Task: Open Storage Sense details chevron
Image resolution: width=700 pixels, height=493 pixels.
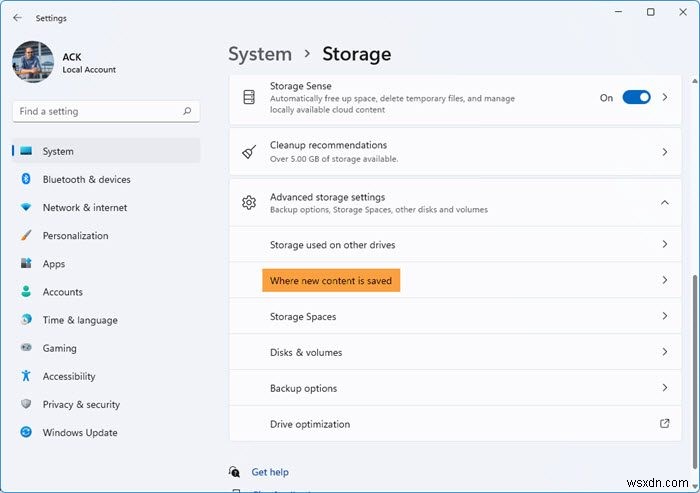Action: coord(664,98)
